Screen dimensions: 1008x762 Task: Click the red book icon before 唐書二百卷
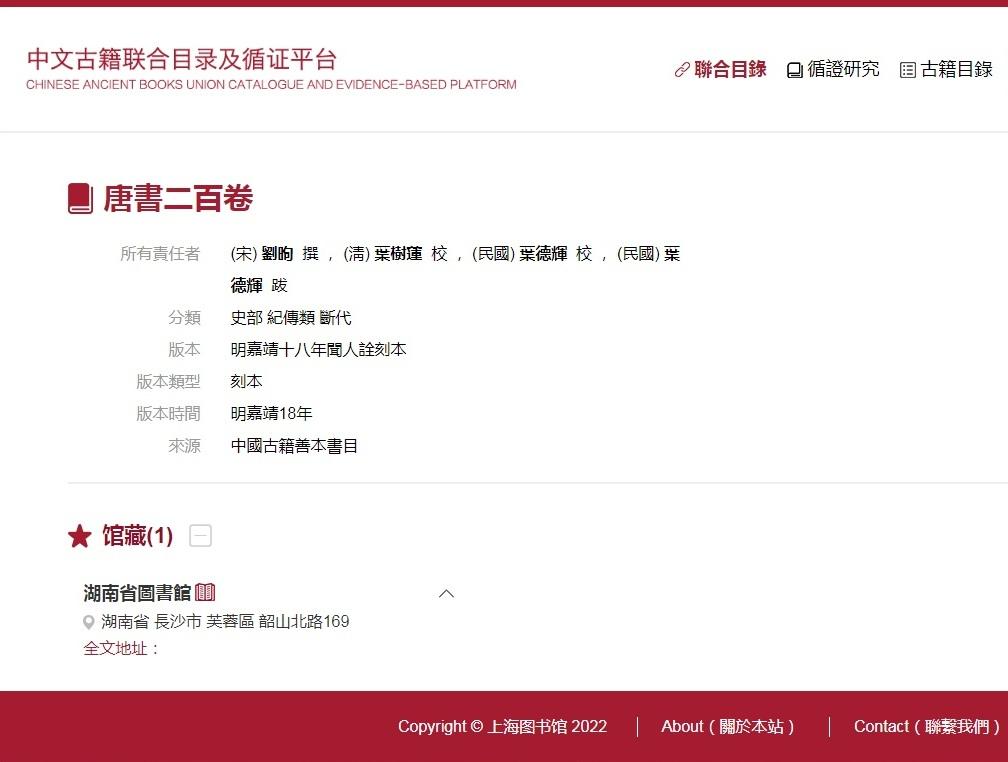coord(81,199)
